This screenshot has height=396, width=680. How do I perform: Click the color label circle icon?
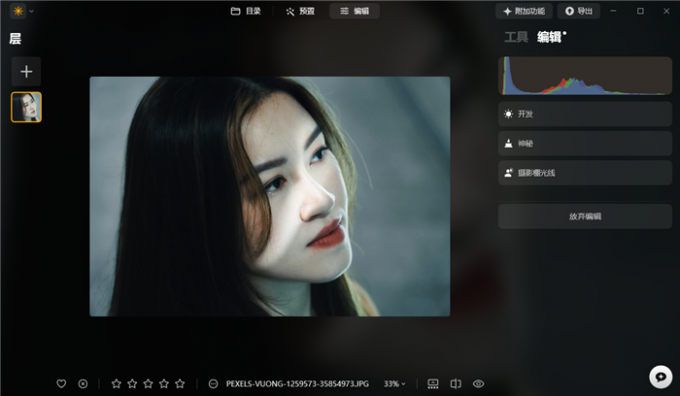[x=213, y=384]
